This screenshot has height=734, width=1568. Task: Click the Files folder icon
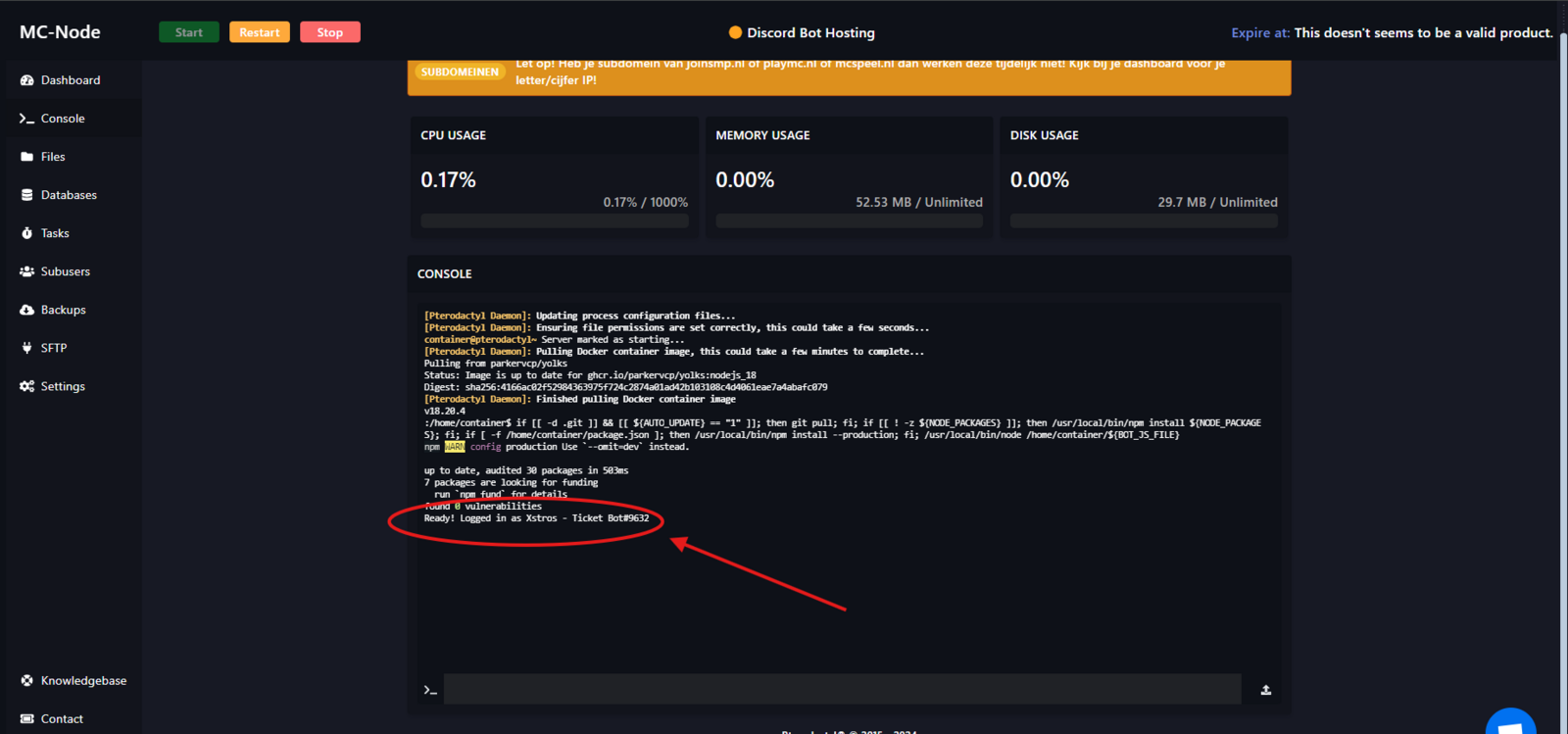(26, 157)
